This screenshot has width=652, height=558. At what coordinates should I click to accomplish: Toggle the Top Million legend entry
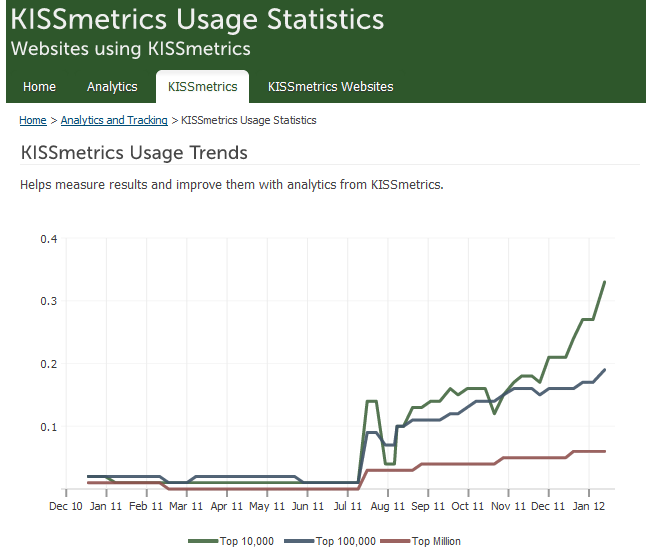click(420, 541)
